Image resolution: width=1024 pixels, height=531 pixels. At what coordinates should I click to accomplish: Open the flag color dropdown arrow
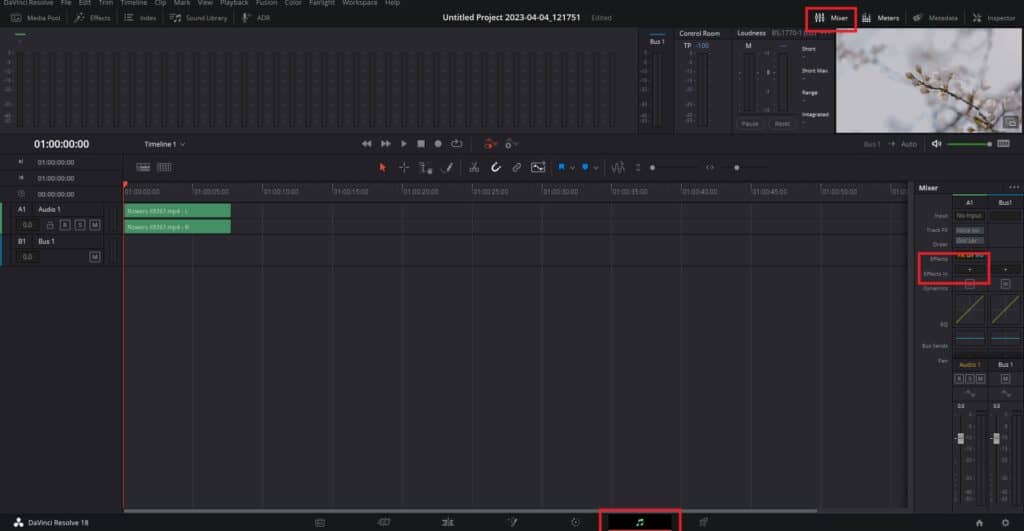(572, 168)
